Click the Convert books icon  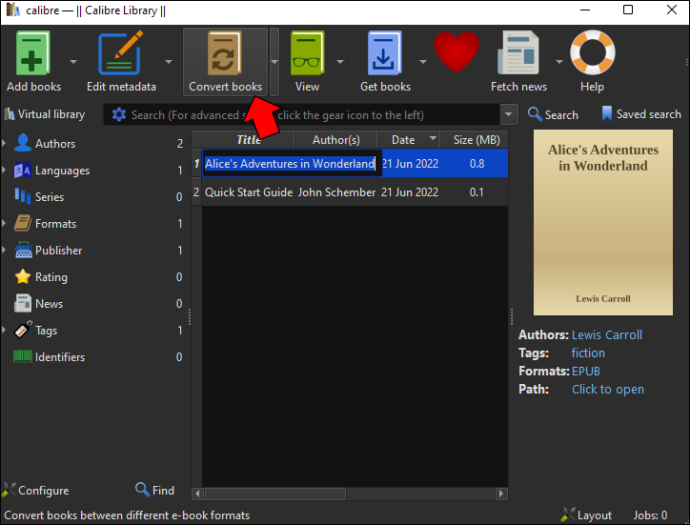pos(224,53)
